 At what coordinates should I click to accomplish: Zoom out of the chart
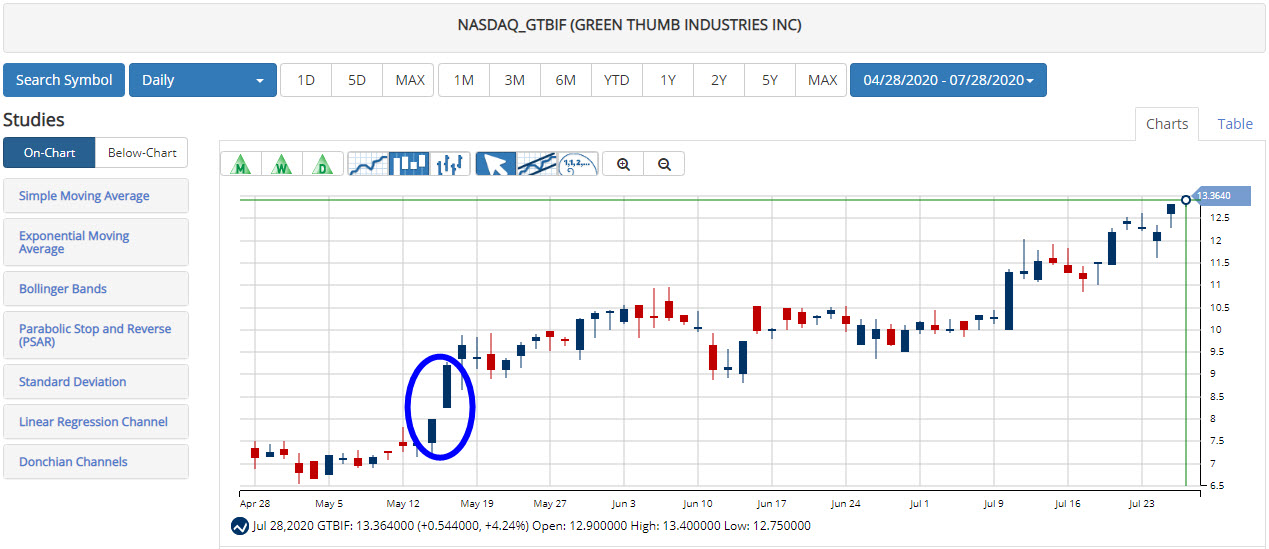(x=664, y=164)
